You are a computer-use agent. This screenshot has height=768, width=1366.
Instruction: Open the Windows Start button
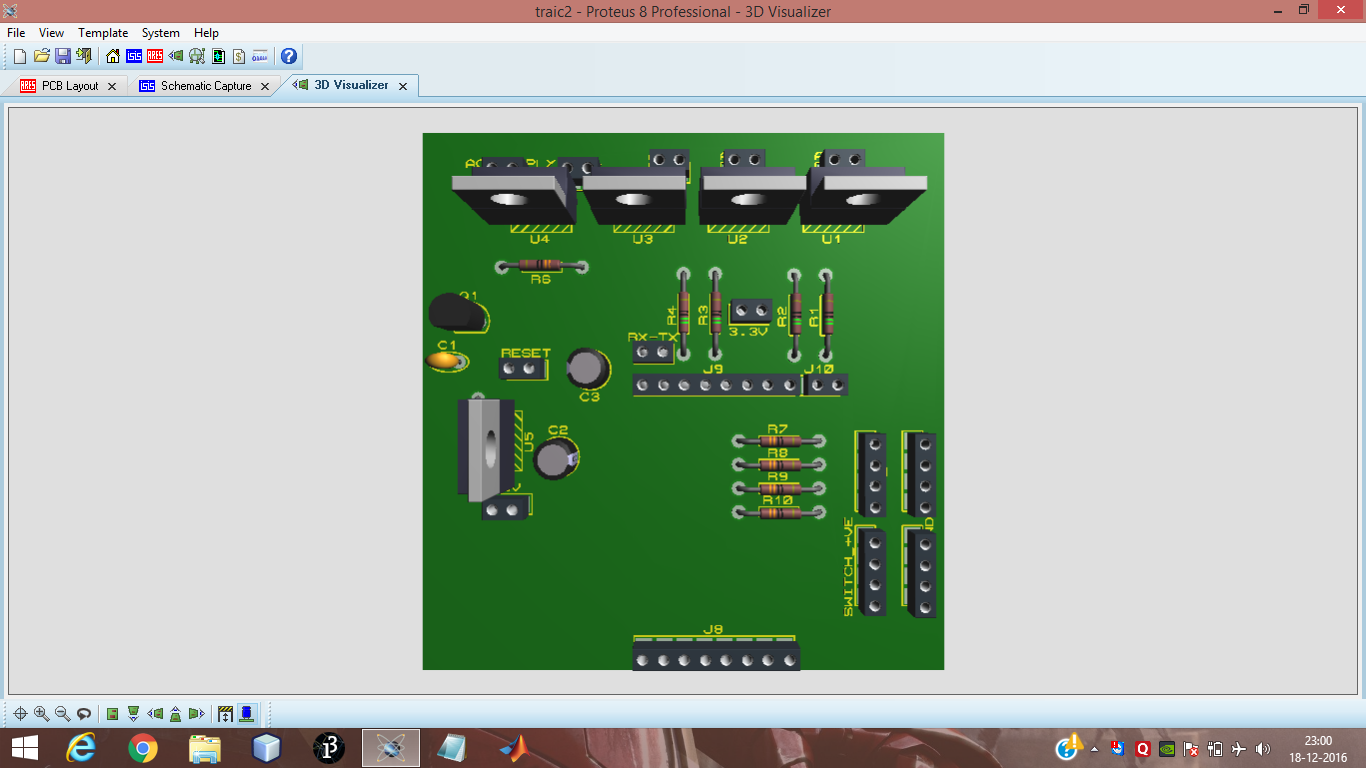(x=25, y=747)
